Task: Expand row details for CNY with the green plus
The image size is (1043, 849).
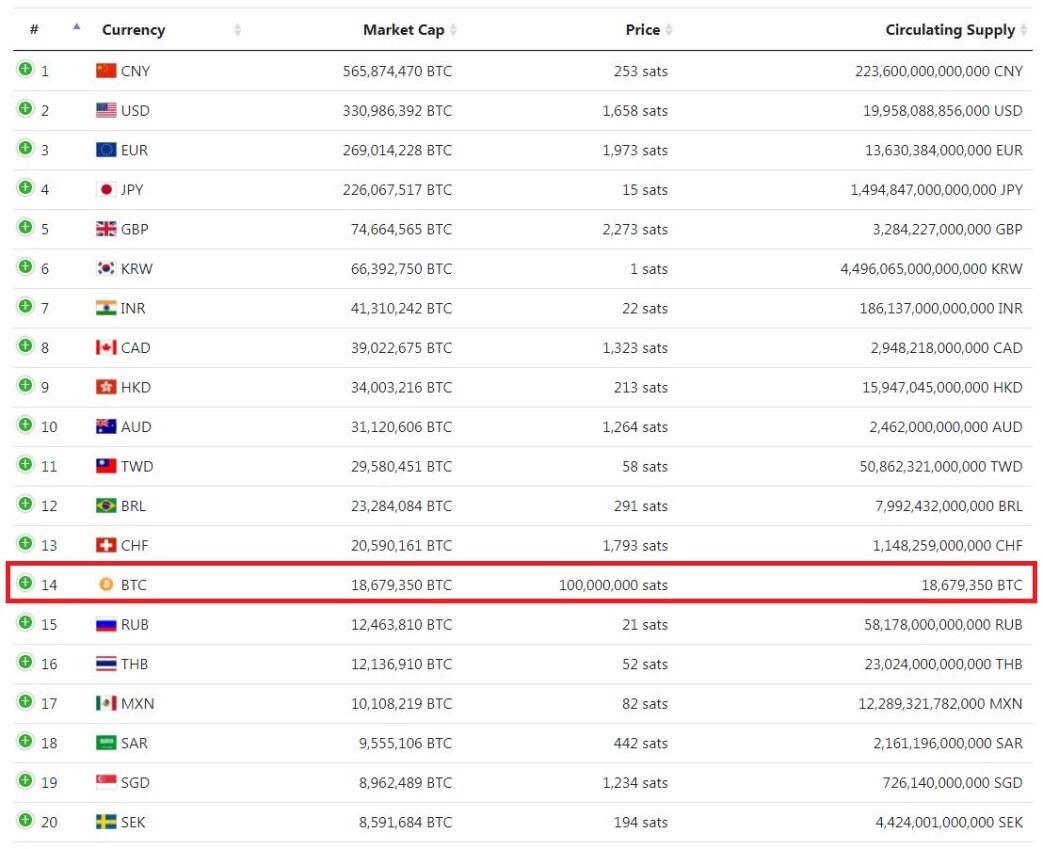Action: (x=25, y=69)
